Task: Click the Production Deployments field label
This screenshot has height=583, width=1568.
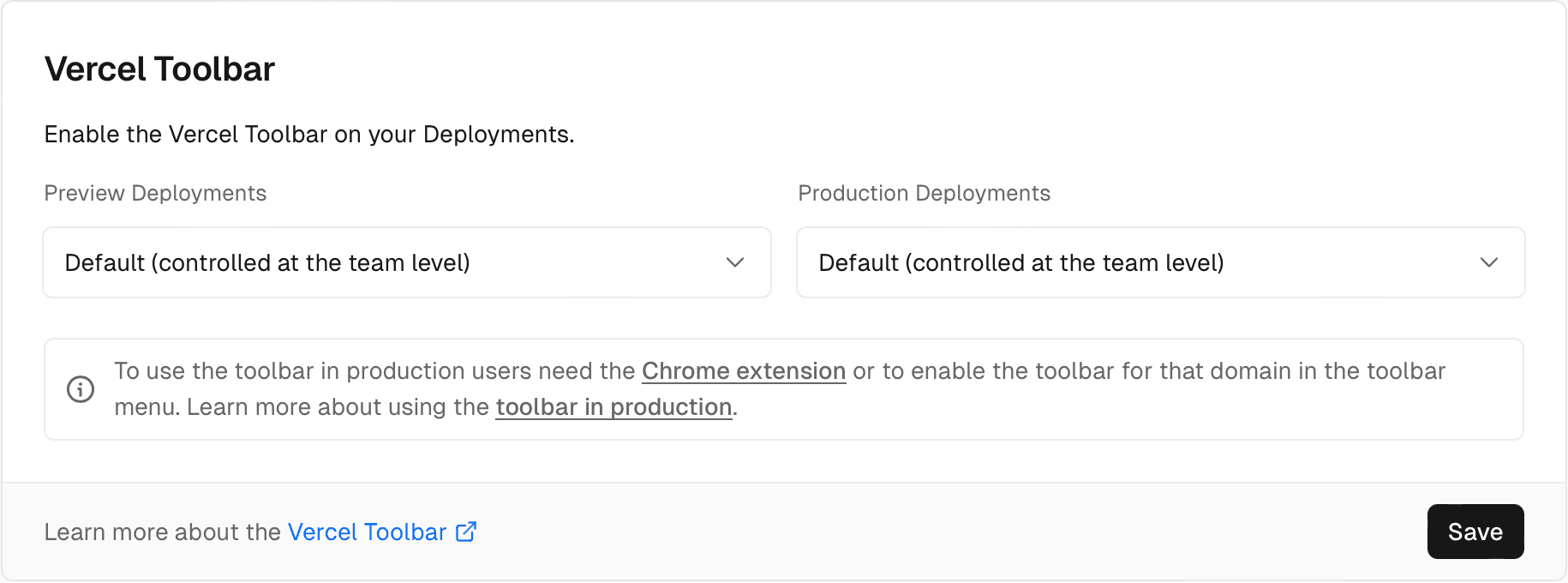Action: tap(924, 193)
